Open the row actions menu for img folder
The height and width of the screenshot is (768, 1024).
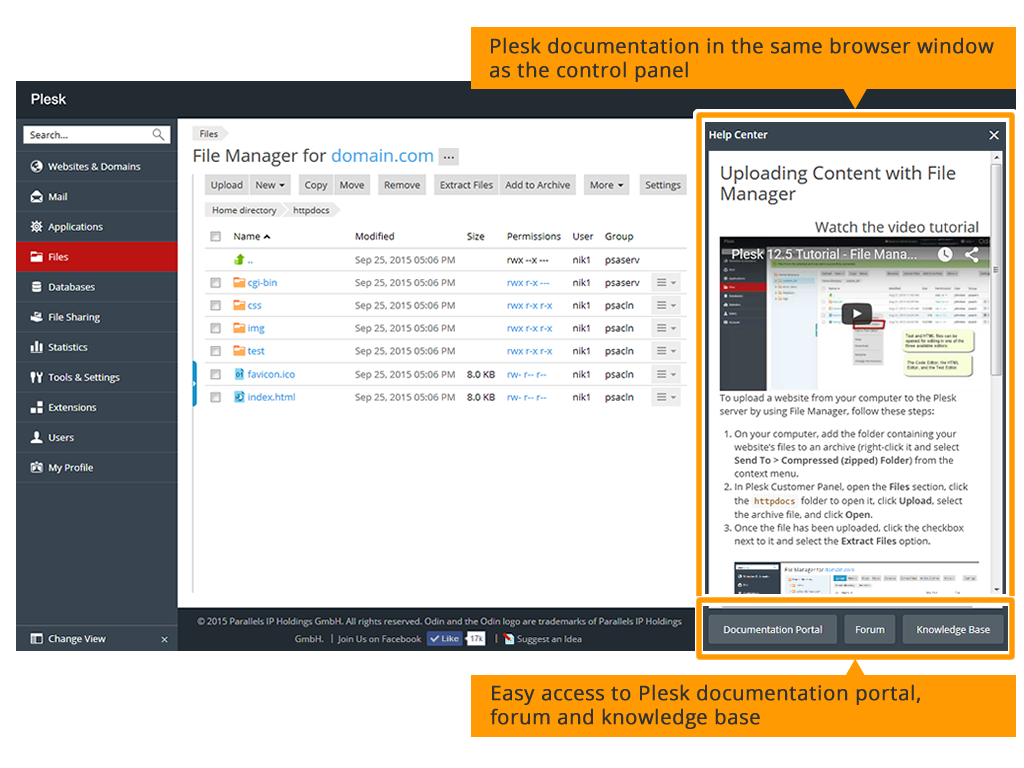[666, 329]
